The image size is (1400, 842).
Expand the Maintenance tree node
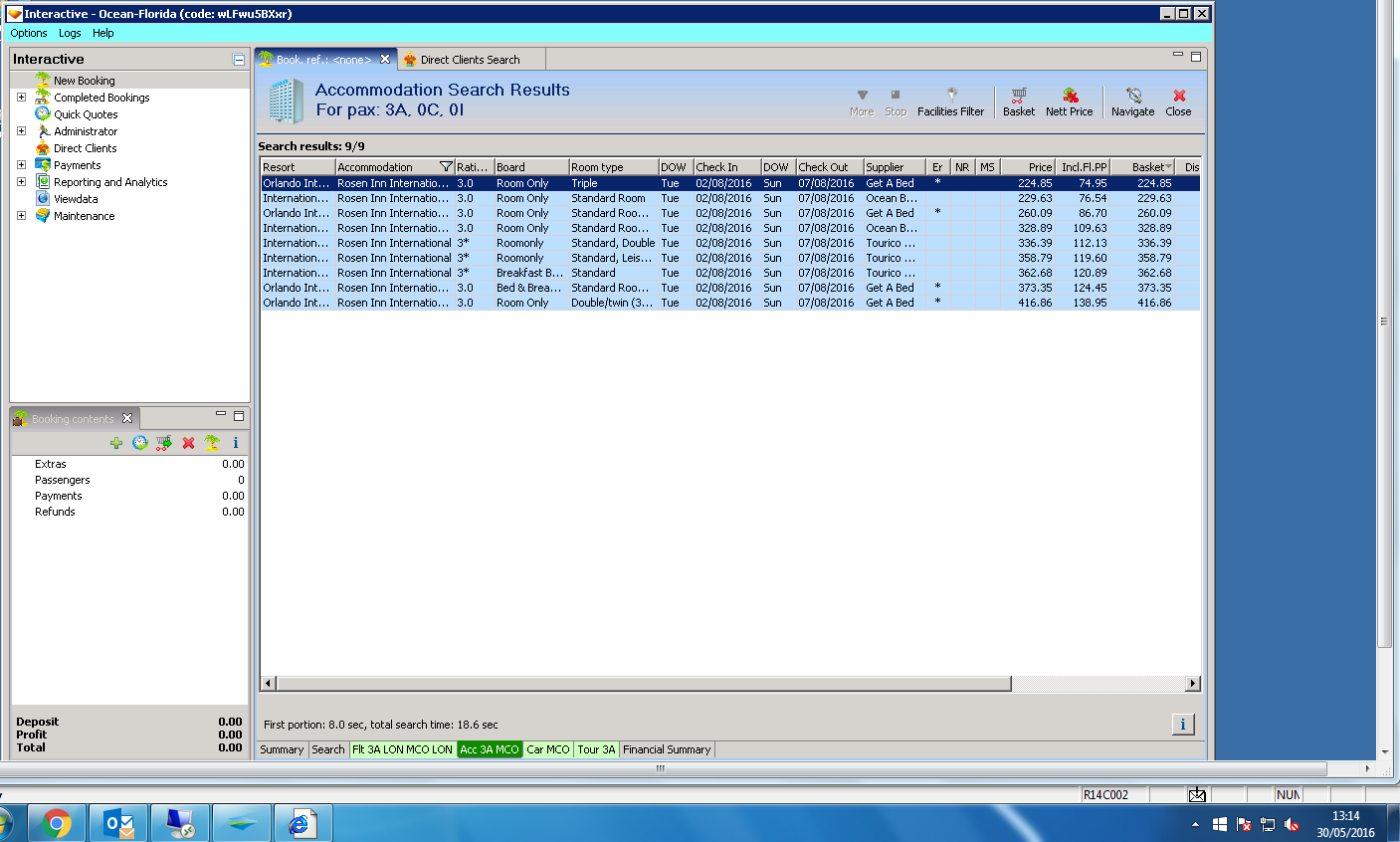click(21, 215)
